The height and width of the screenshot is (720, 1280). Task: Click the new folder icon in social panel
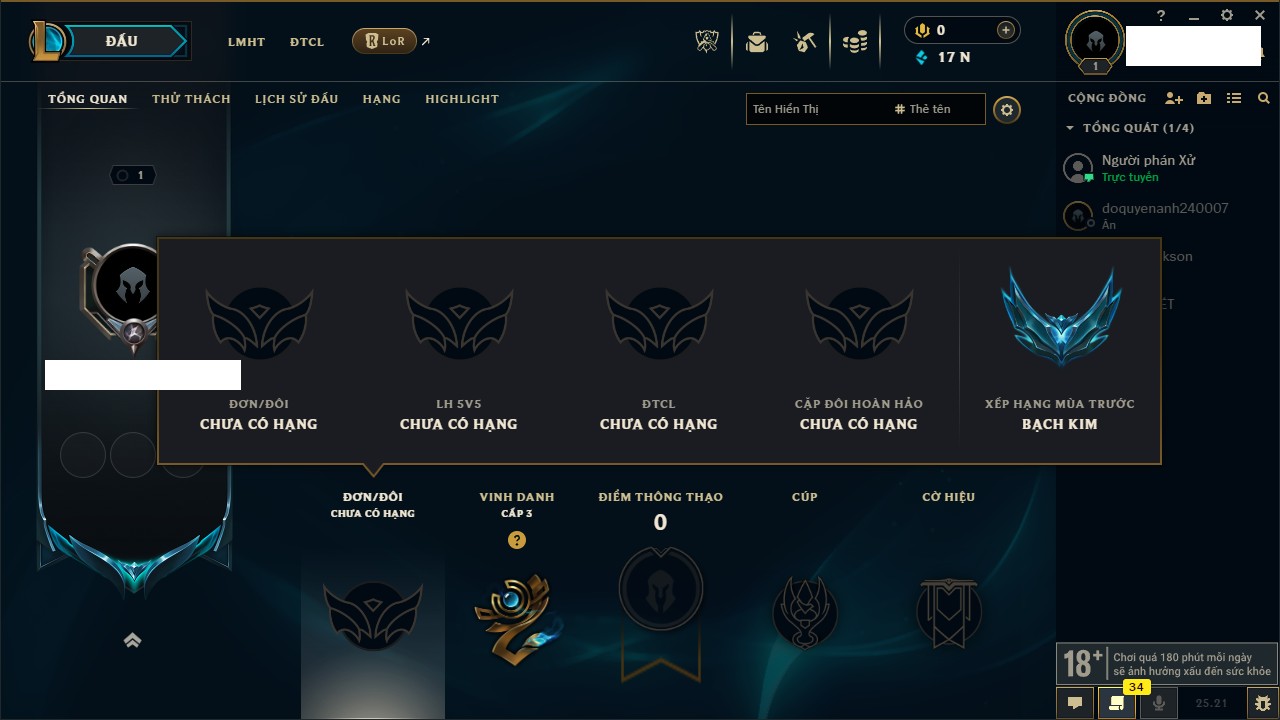(1204, 98)
